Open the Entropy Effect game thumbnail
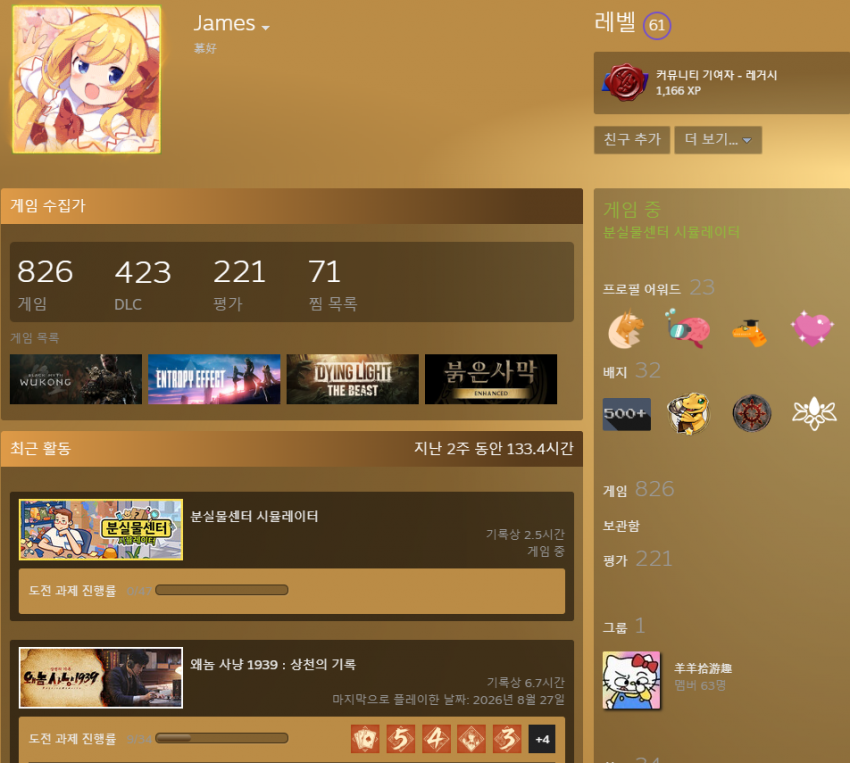 (214, 379)
